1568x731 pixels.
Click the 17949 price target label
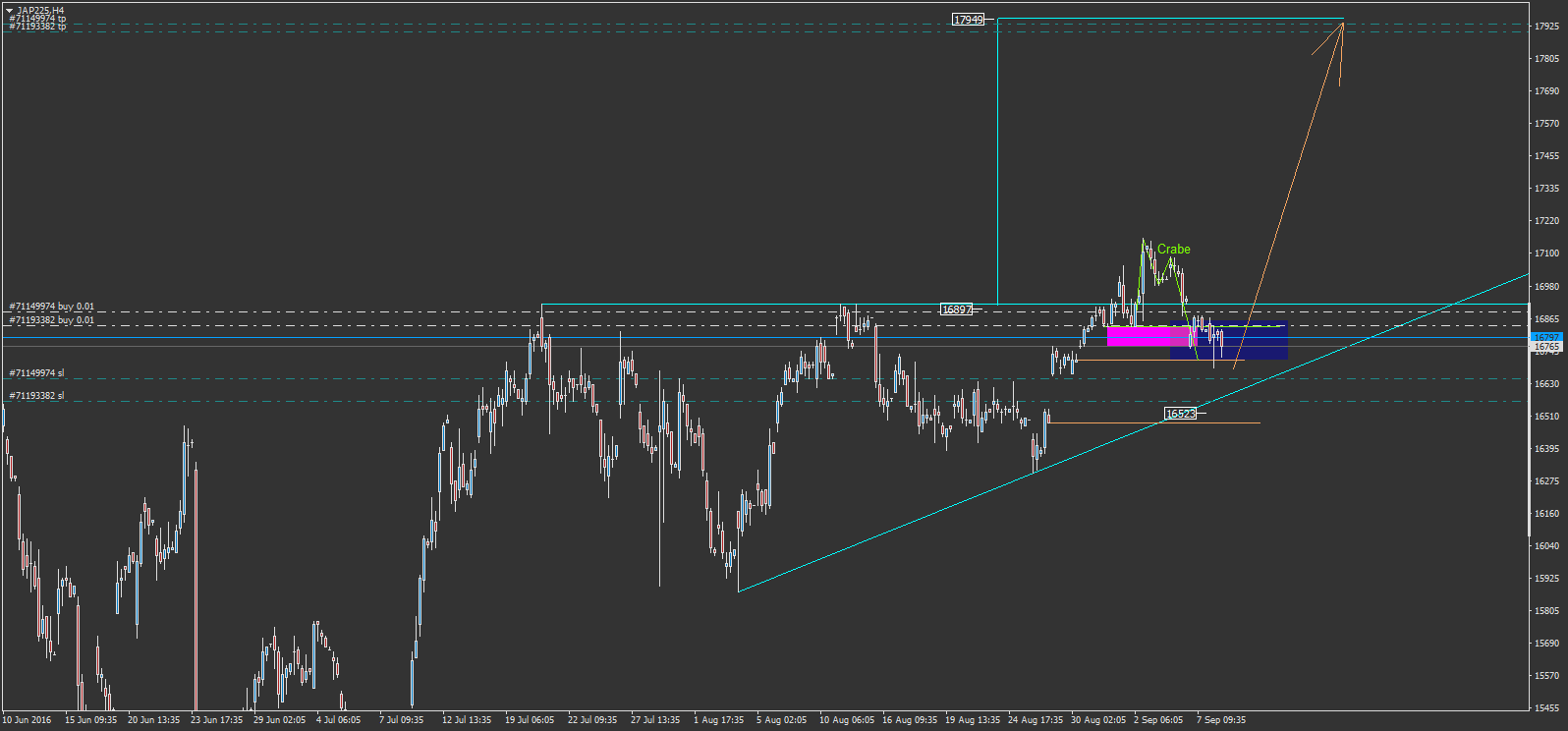tap(968, 20)
